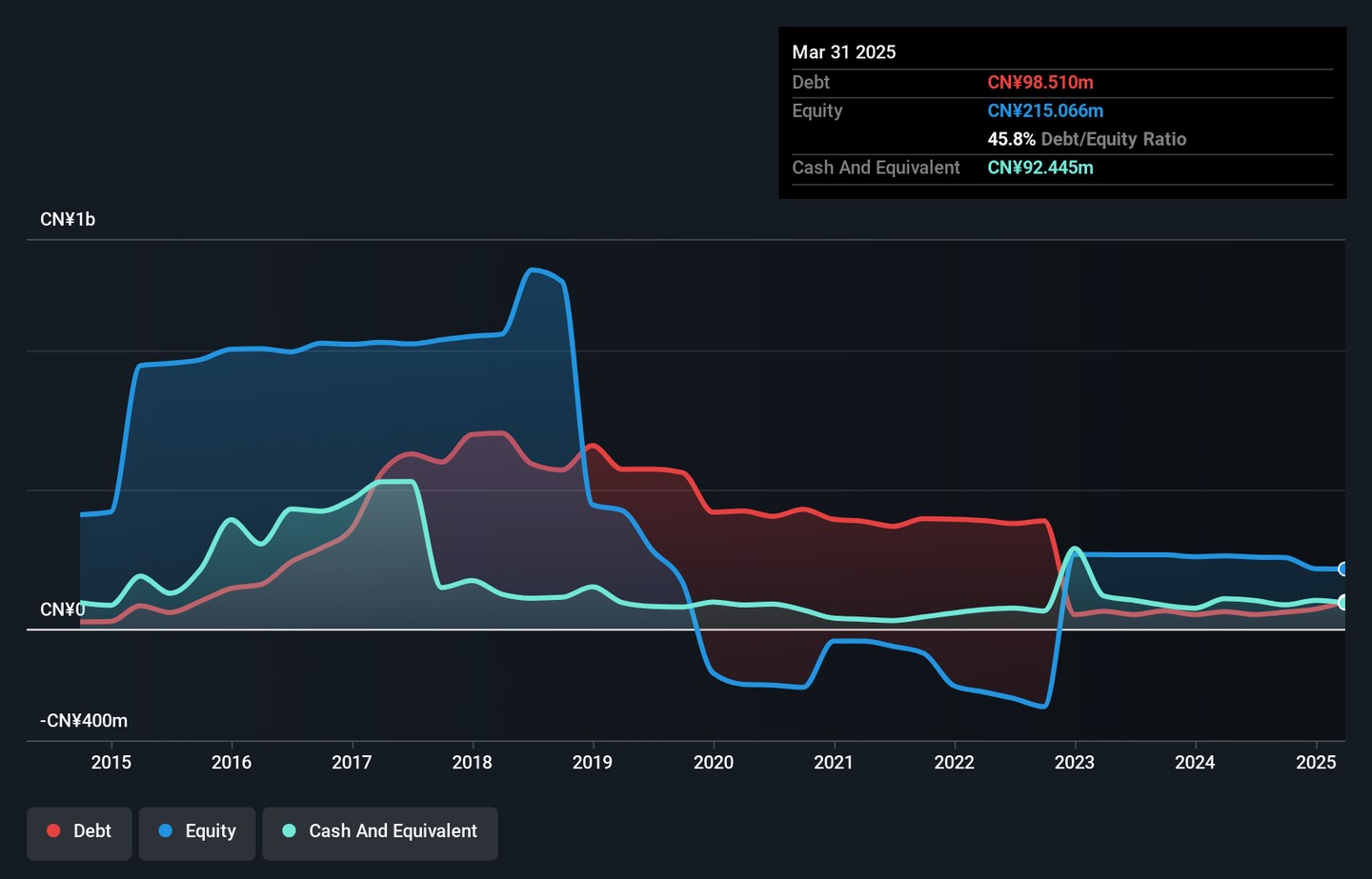Select the 2015 x-axis label

111,762
